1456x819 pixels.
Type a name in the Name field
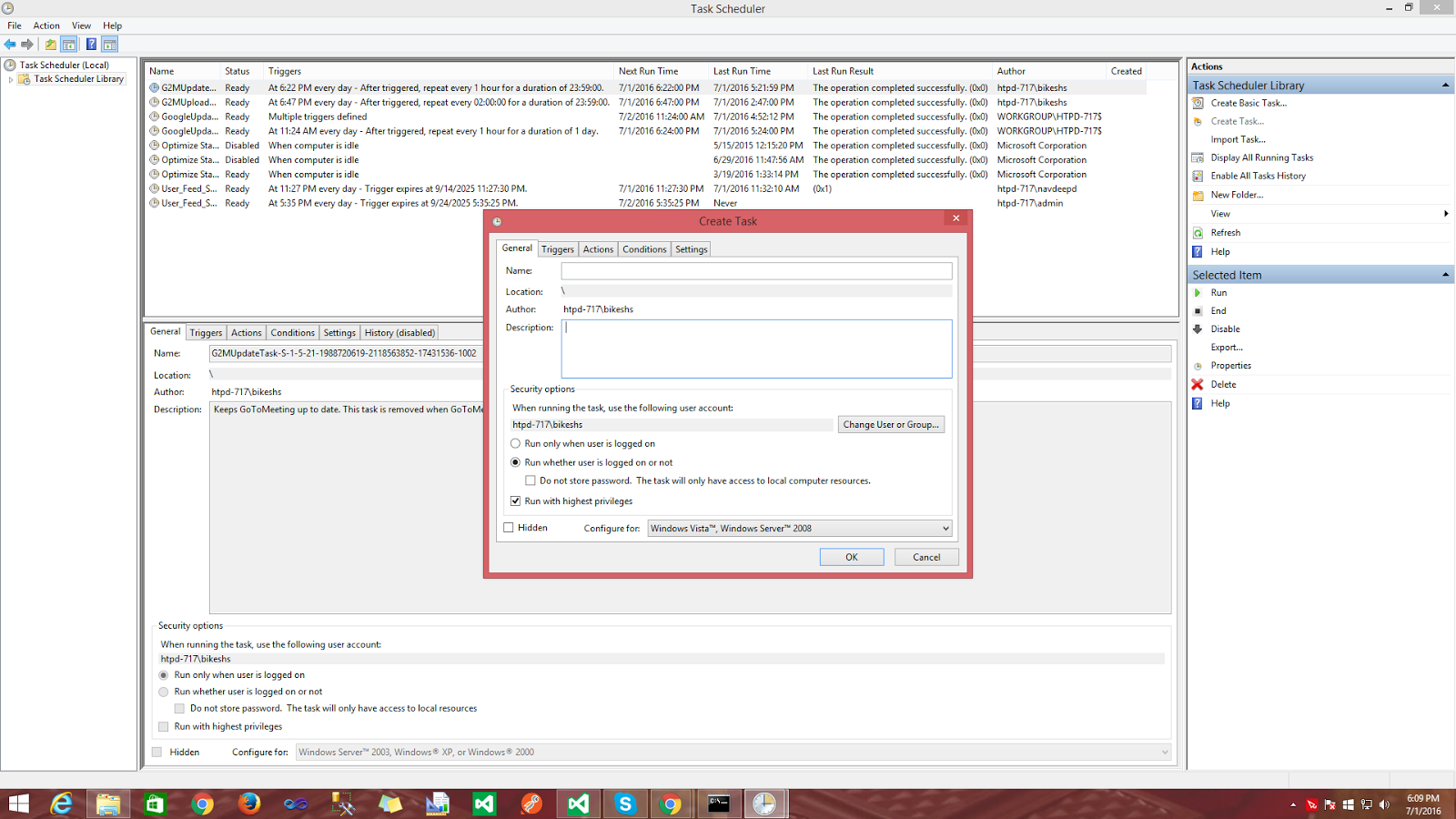[755, 270]
